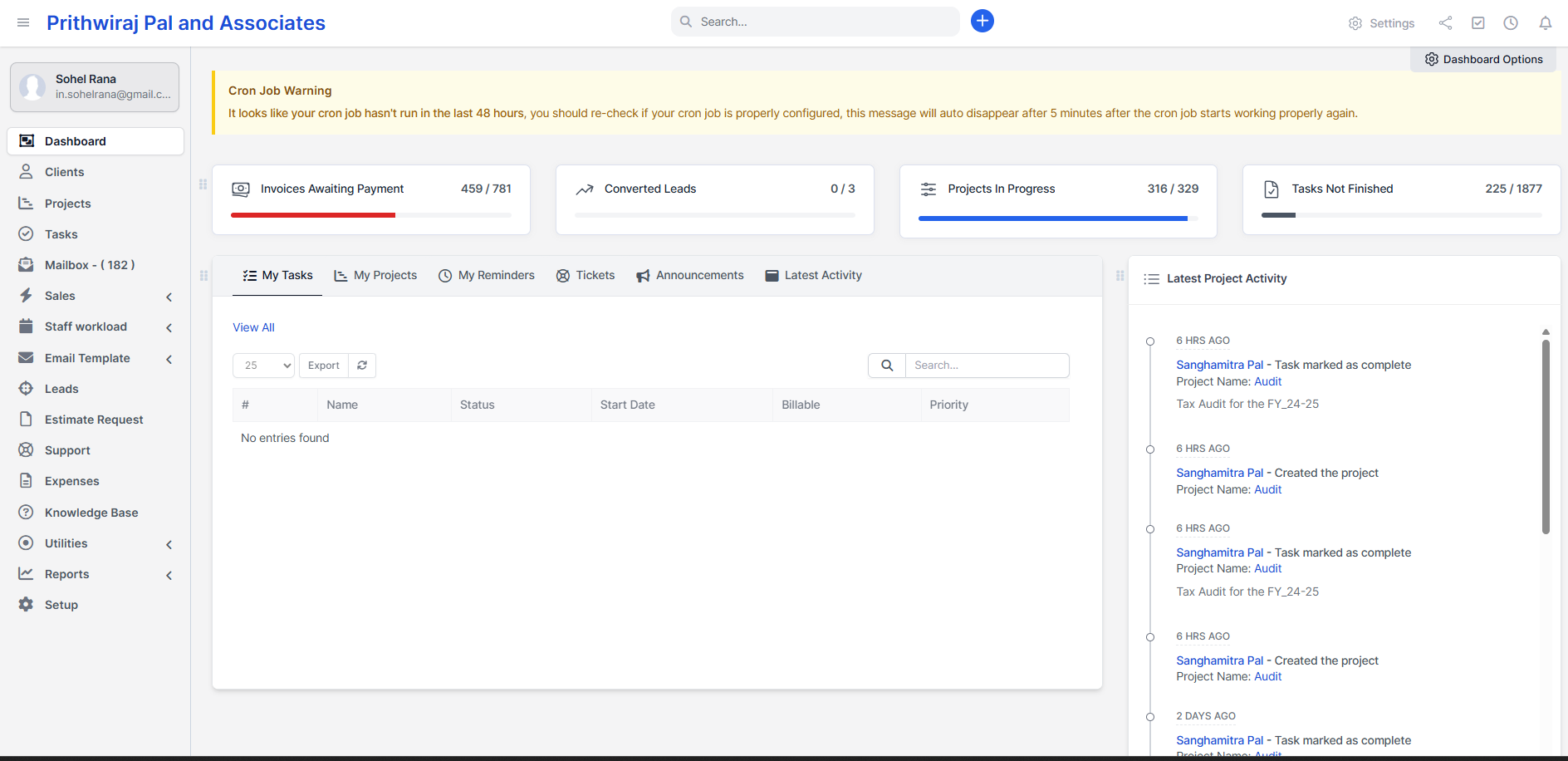
Task: Click the View All link above the table
Action: [x=253, y=327]
